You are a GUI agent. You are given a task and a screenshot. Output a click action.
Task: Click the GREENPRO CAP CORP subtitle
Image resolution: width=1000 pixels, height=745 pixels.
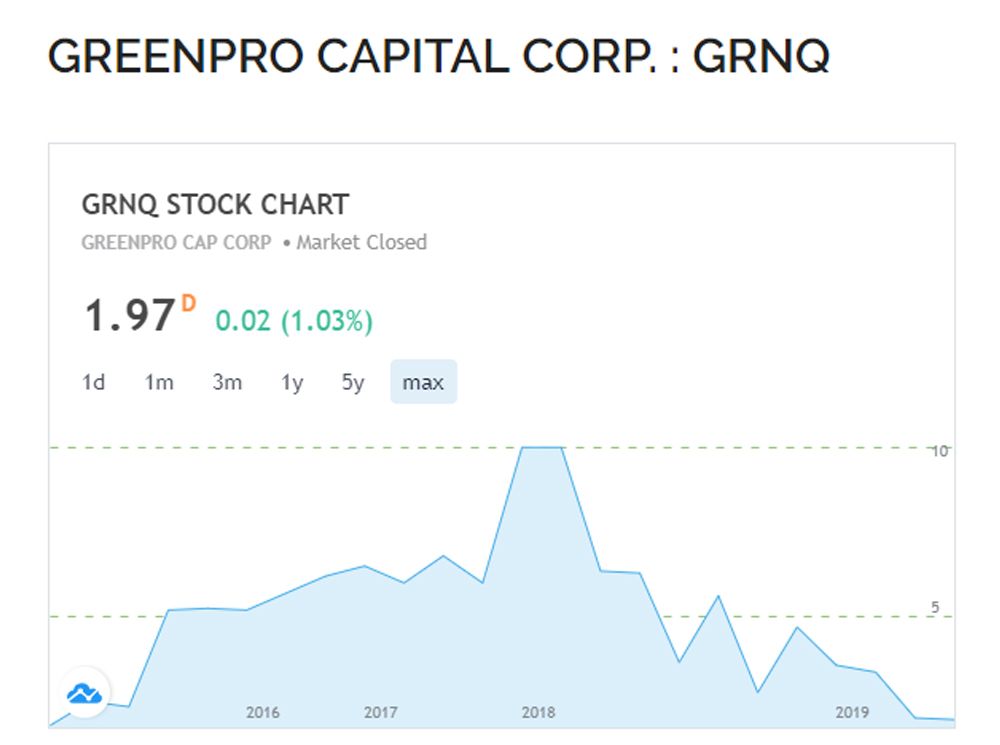pyautogui.click(x=176, y=242)
